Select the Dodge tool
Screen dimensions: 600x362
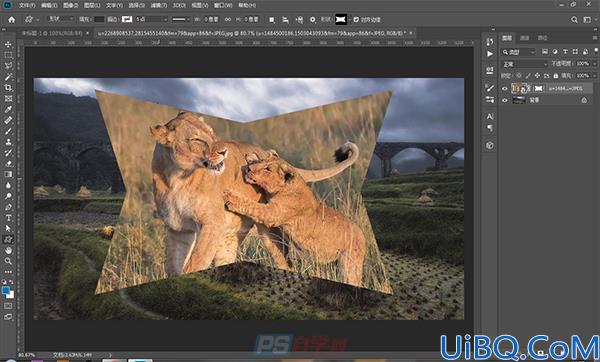(x=8, y=196)
